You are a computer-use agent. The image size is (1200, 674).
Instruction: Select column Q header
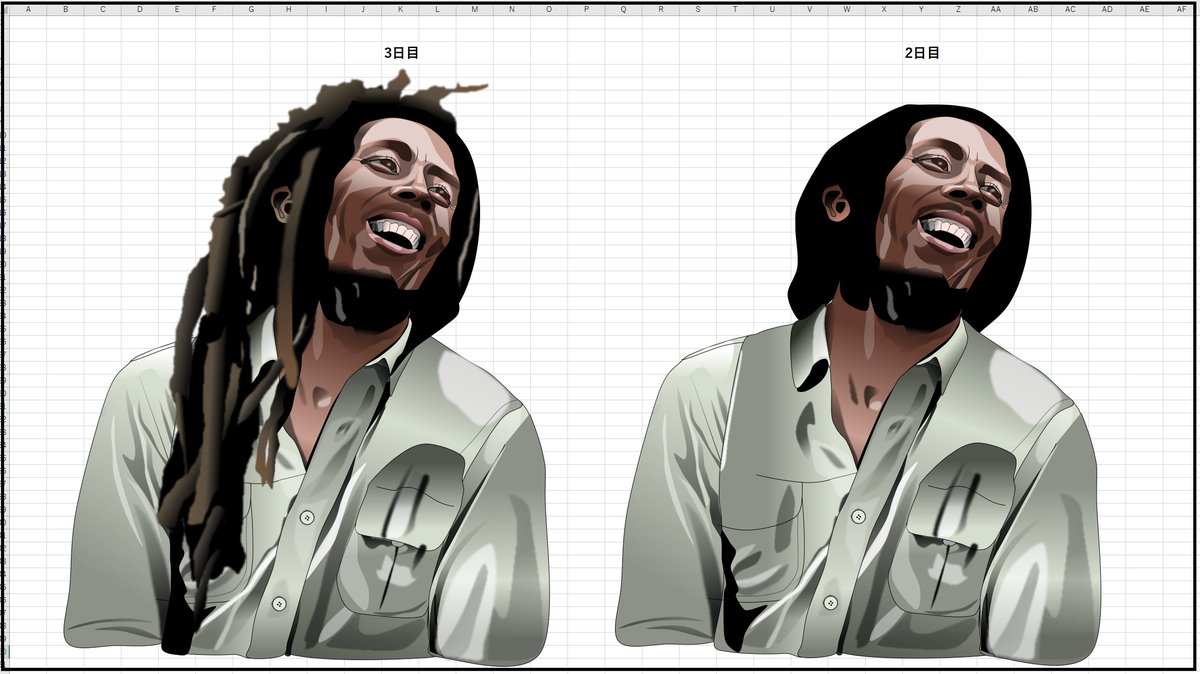[x=623, y=9]
